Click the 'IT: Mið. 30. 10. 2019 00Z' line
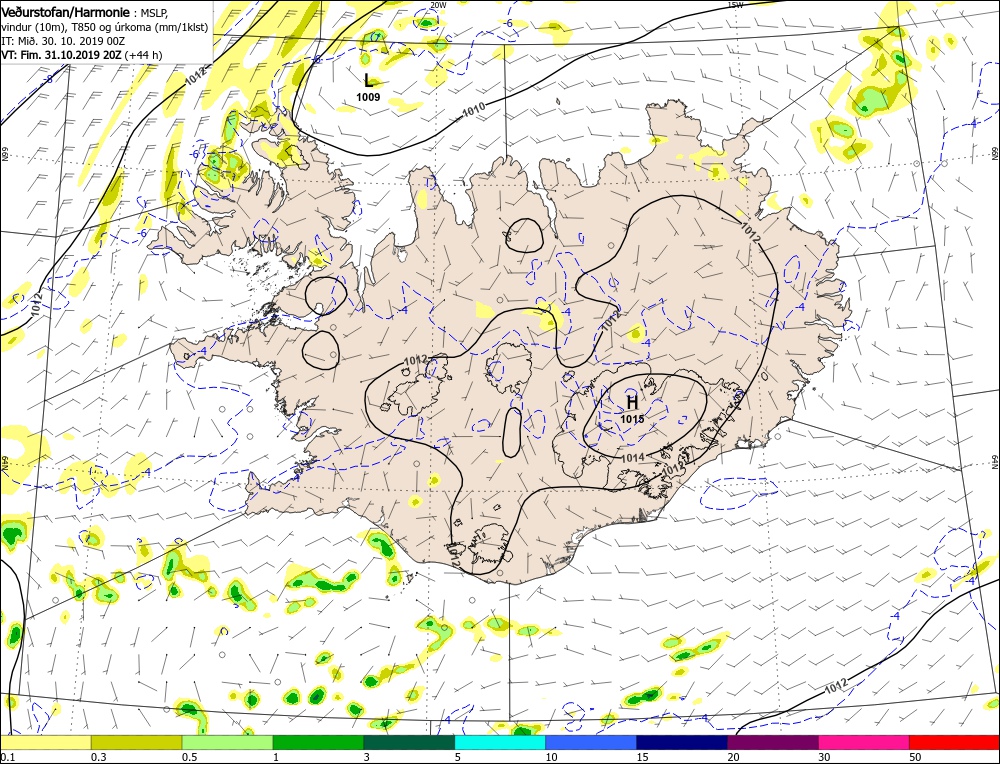 pyautogui.click(x=63, y=41)
